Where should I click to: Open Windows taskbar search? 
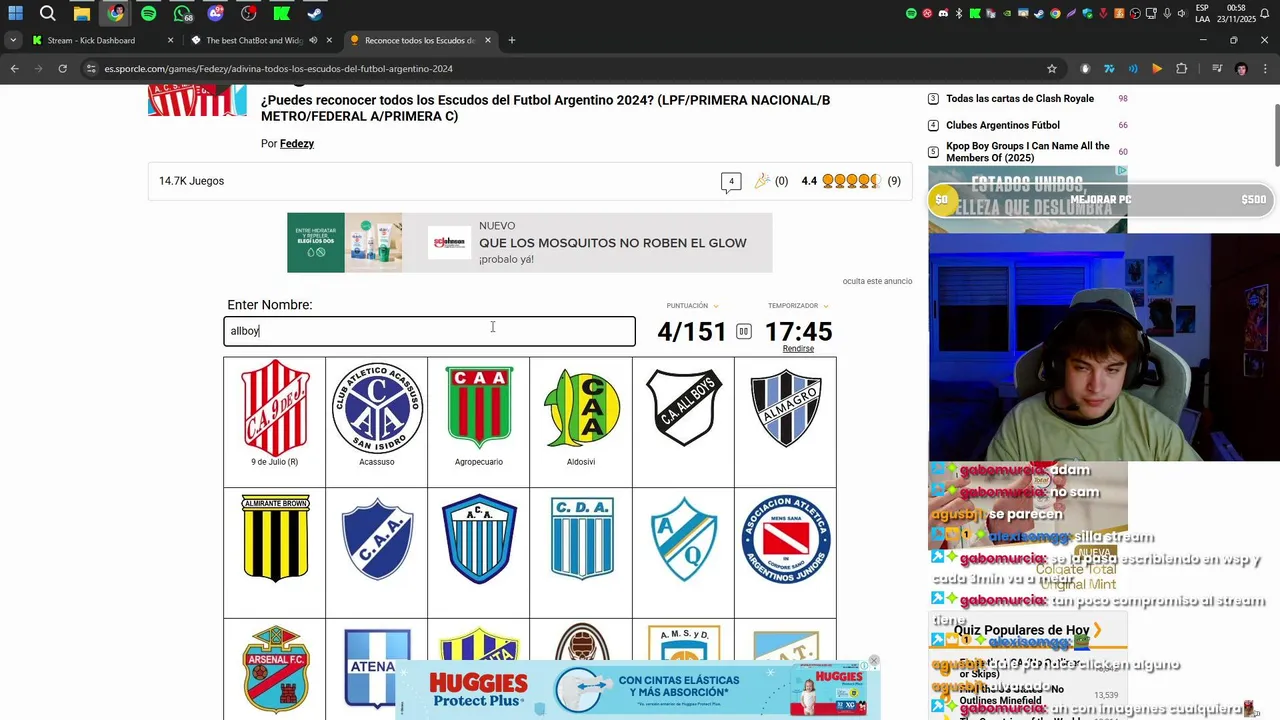47,14
